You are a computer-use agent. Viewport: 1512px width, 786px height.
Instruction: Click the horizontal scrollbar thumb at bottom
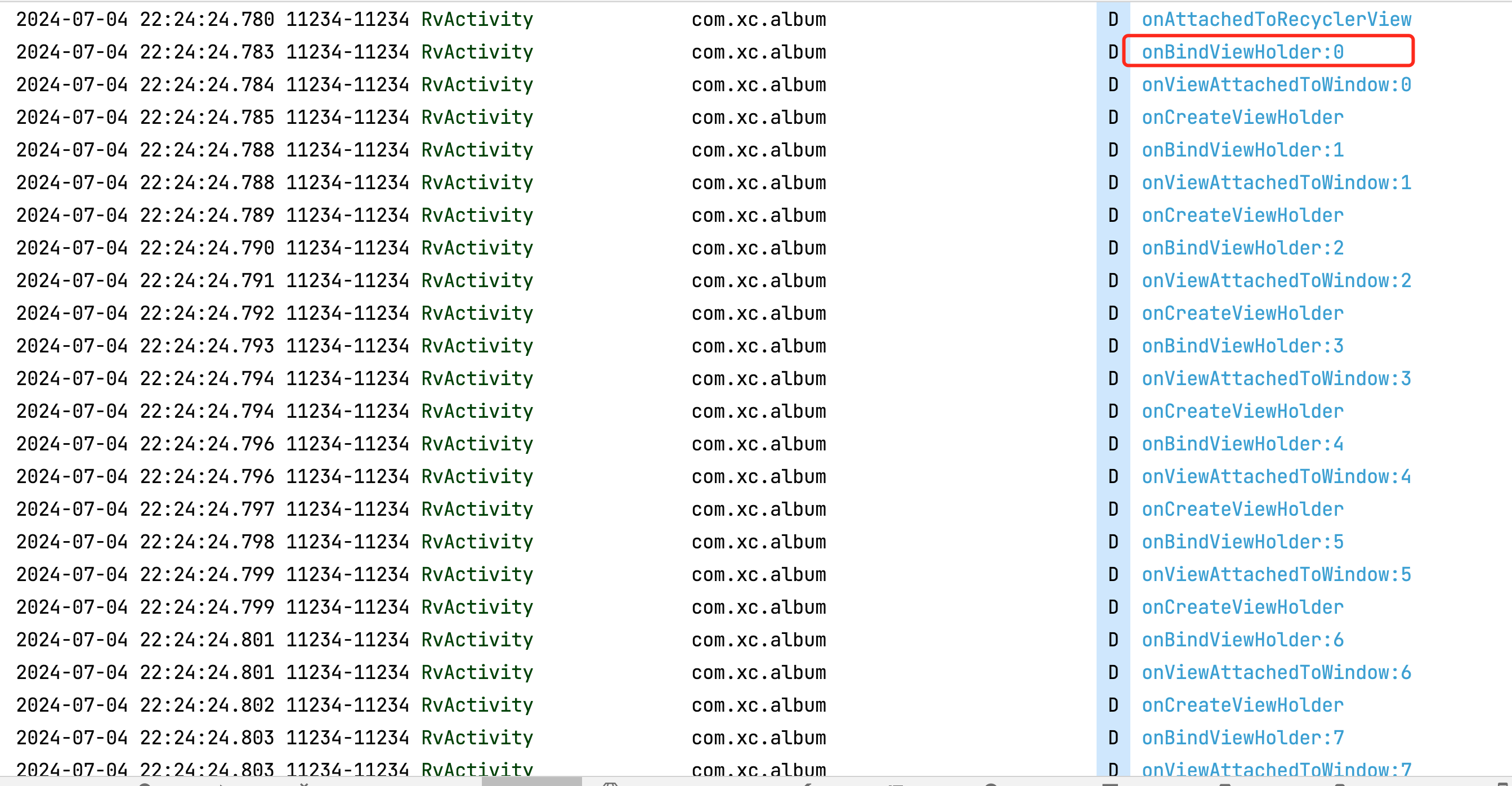tap(531, 781)
